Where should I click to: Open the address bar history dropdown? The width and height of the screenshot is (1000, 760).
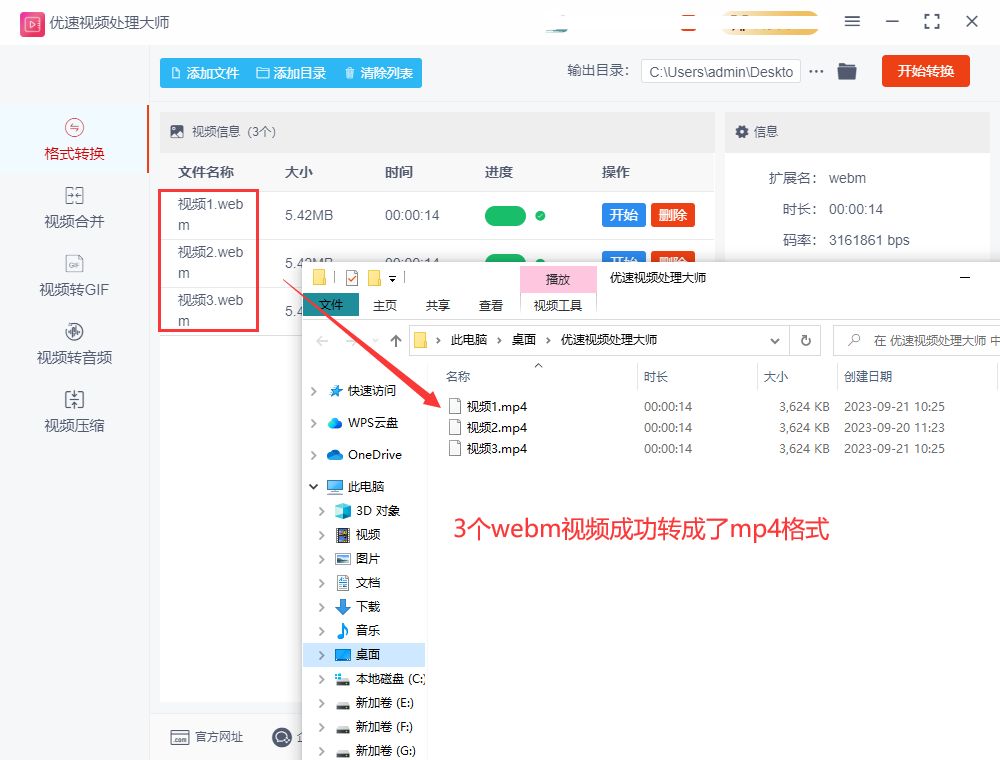[x=774, y=340]
